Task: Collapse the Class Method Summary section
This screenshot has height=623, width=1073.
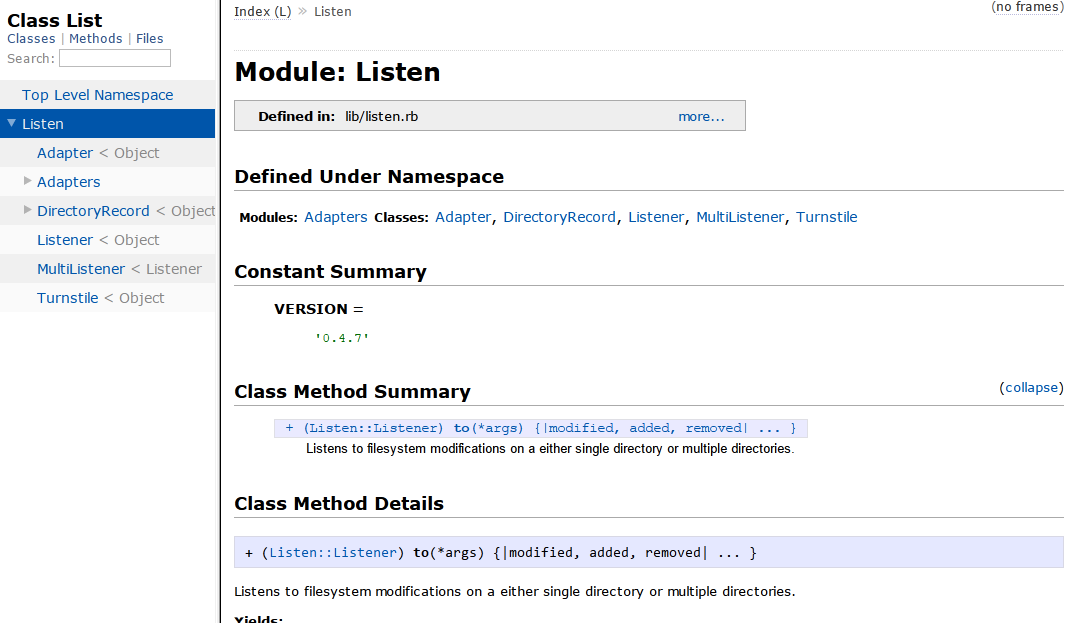Action: [1031, 387]
